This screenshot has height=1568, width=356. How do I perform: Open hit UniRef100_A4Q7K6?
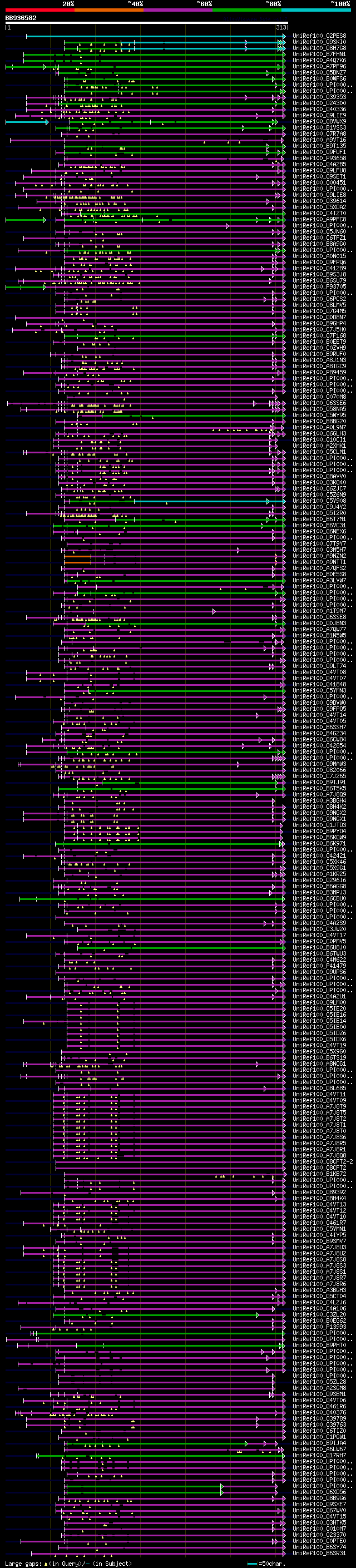[319, 60]
